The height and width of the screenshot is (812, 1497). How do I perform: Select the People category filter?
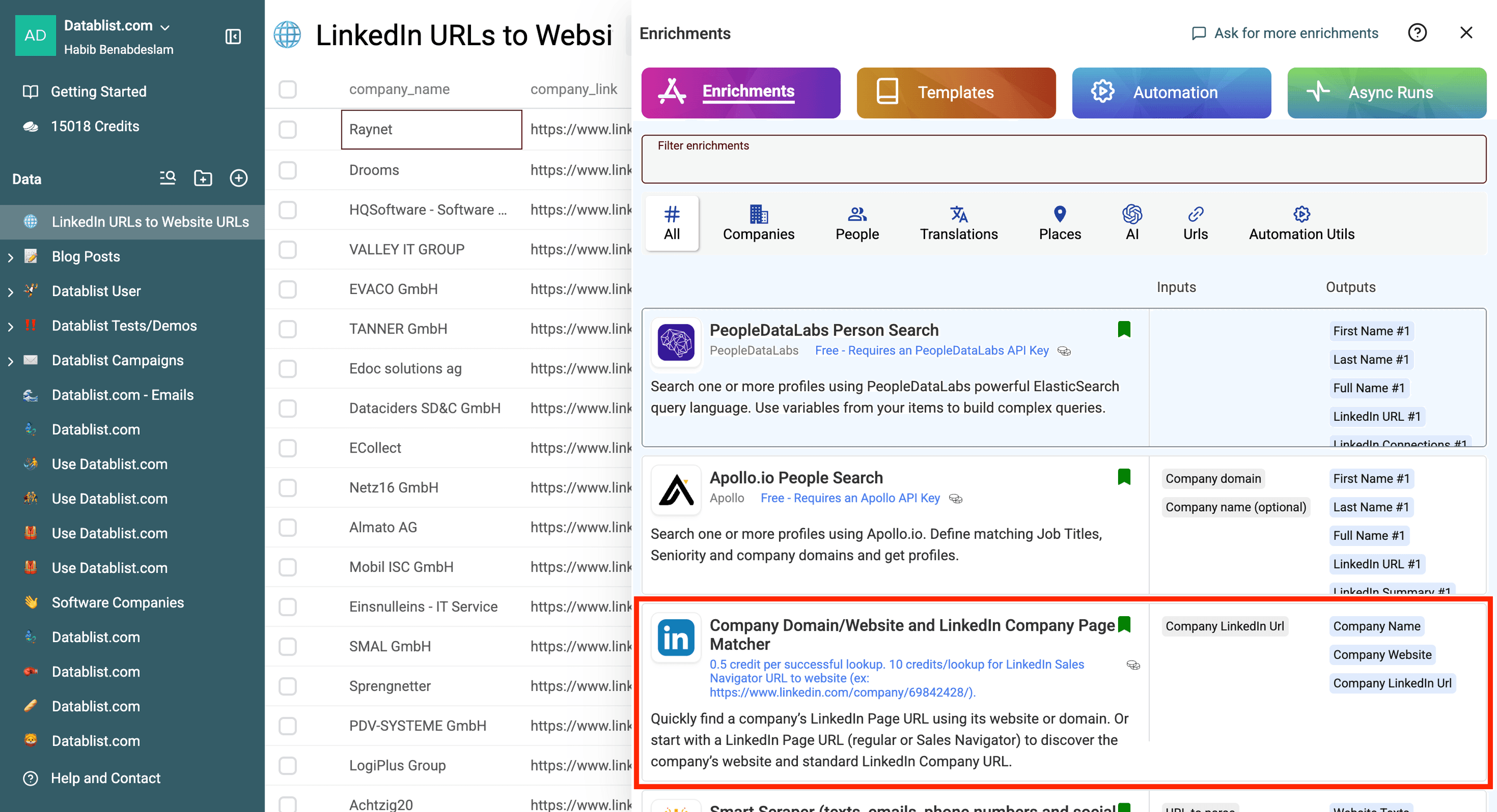pyautogui.click(x=857, y=223)
